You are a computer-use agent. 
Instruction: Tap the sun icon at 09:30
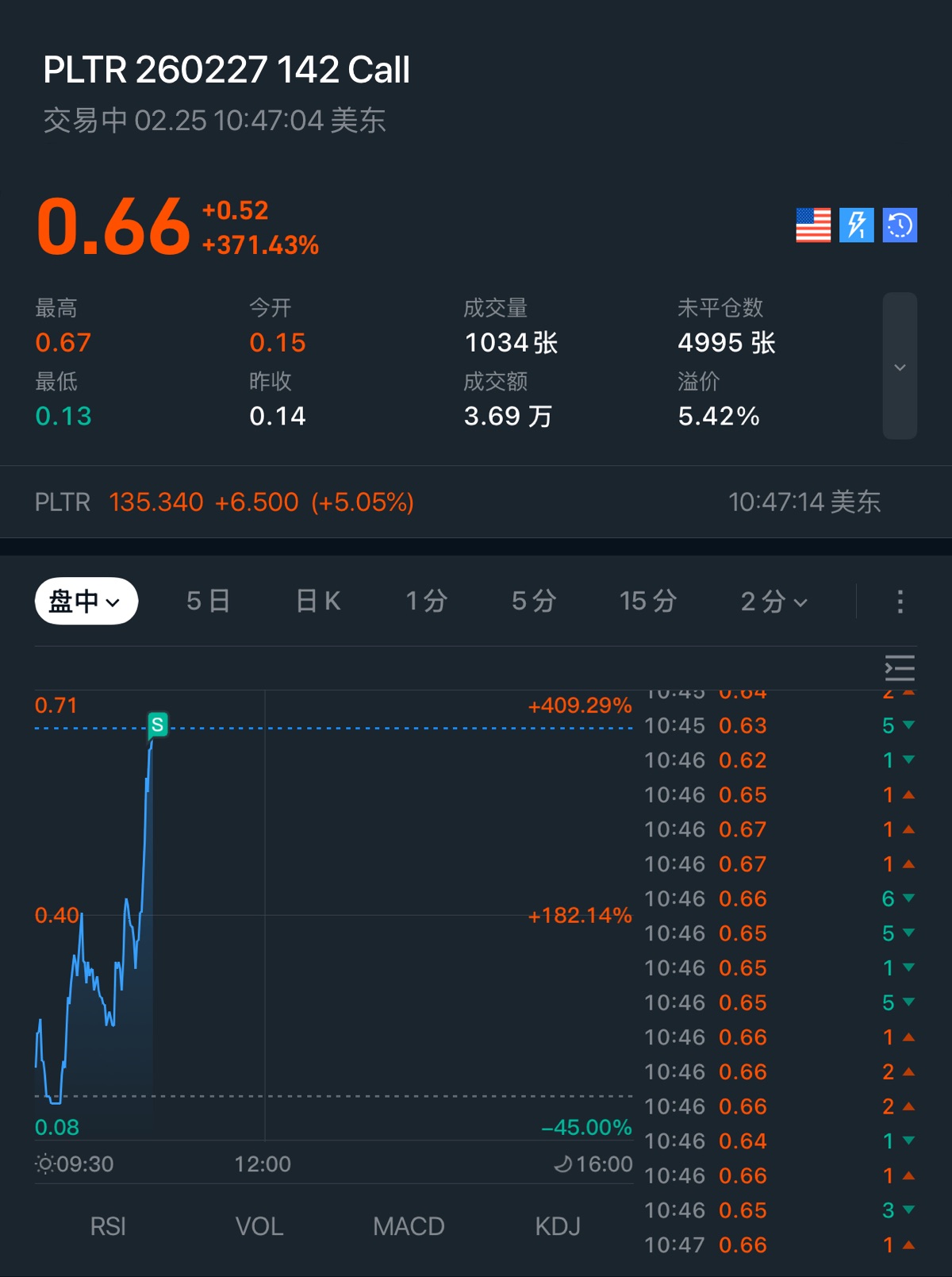45,1164
